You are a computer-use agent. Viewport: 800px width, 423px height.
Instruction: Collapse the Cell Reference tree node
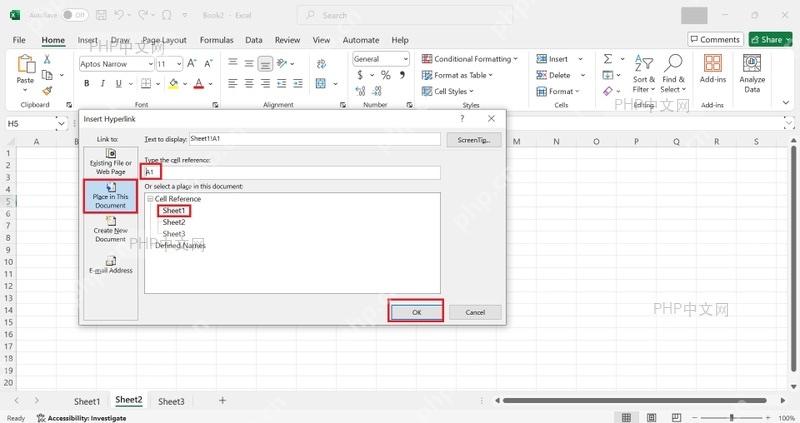tap(150, 198)
